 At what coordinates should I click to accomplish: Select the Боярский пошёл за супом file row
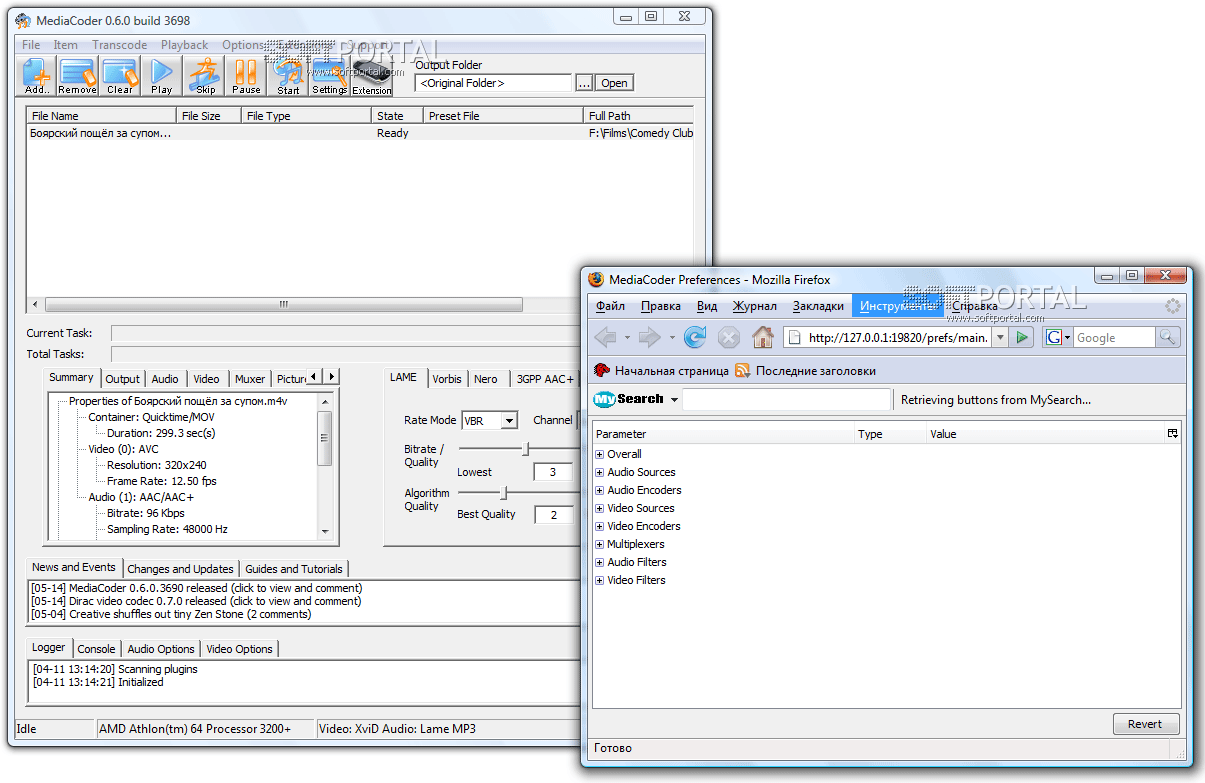[360, 133]
